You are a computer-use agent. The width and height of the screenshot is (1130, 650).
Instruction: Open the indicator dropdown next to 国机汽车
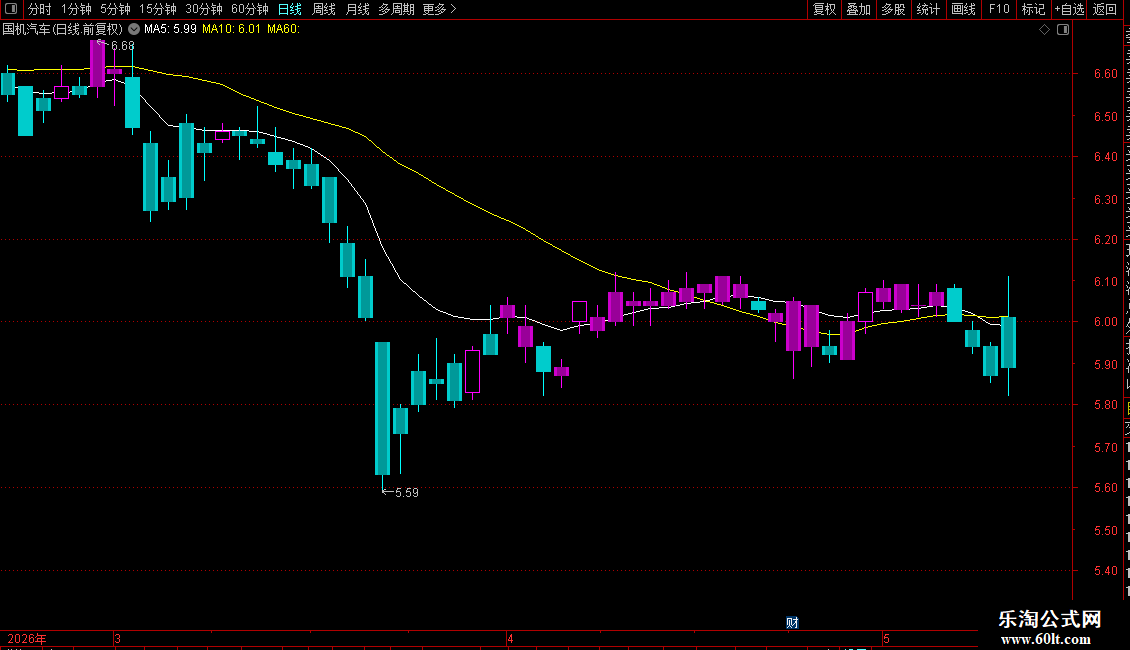[x=134, y=29]
